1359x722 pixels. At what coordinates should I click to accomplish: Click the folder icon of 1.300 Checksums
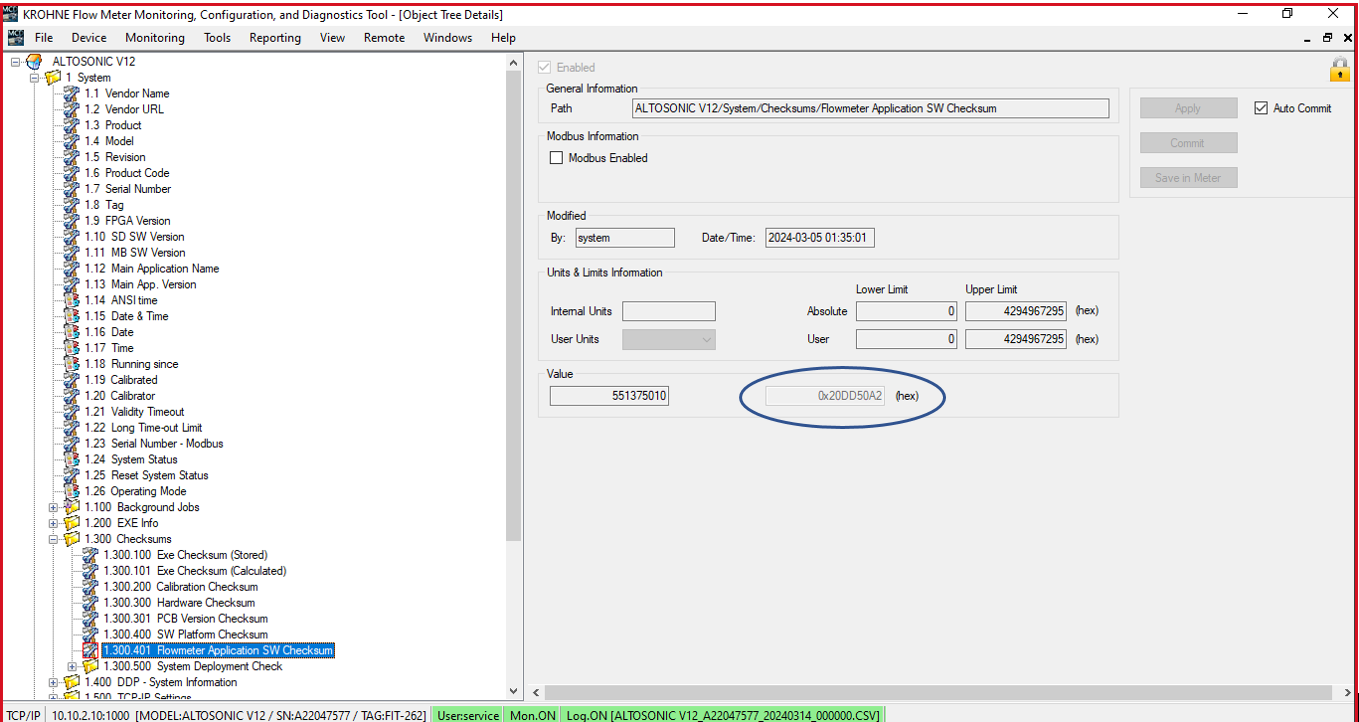coord(72,539)
